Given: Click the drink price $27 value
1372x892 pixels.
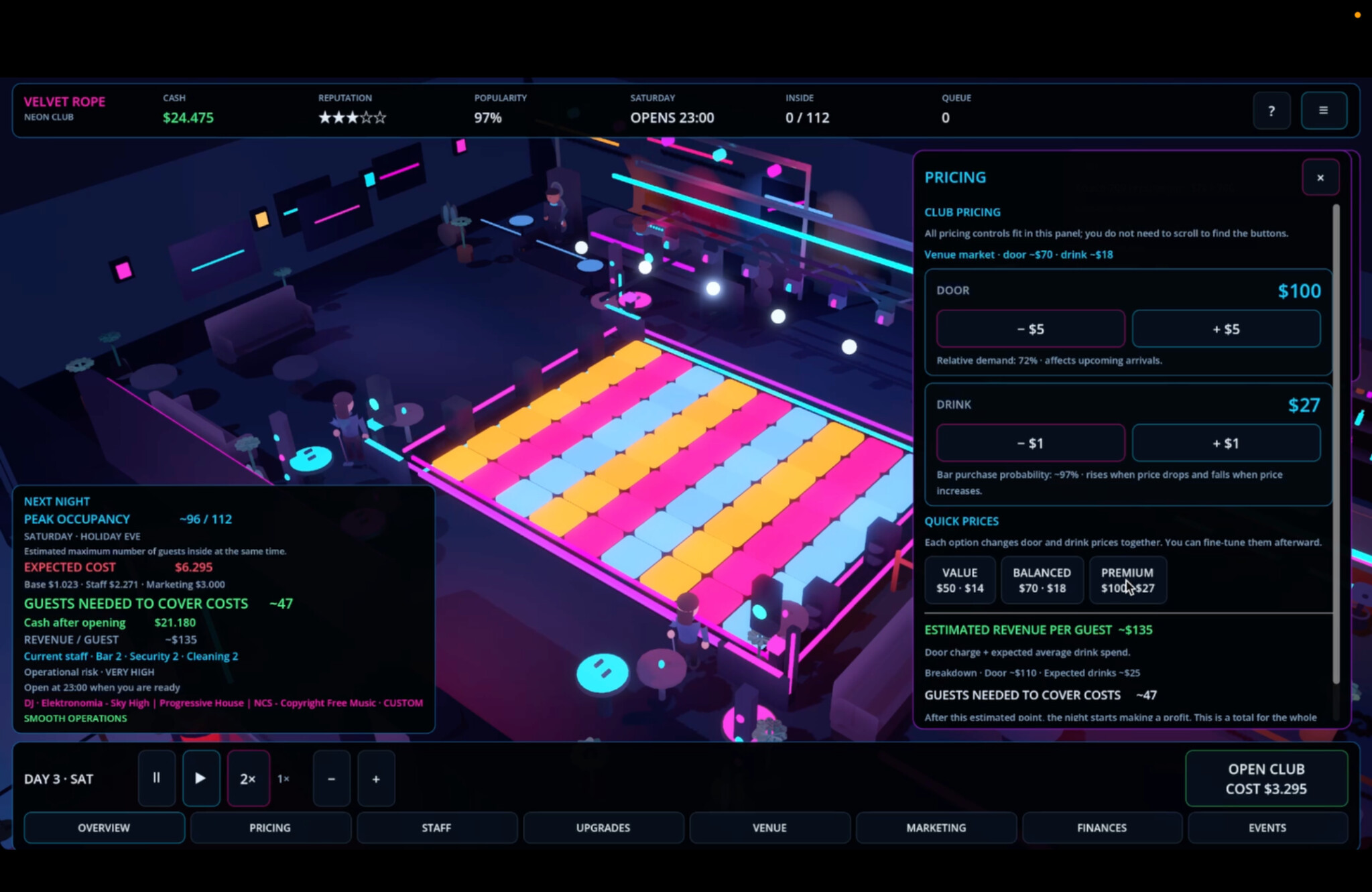Looking at the screenshot, I should pyautogui.click(x=1304, y=405).
